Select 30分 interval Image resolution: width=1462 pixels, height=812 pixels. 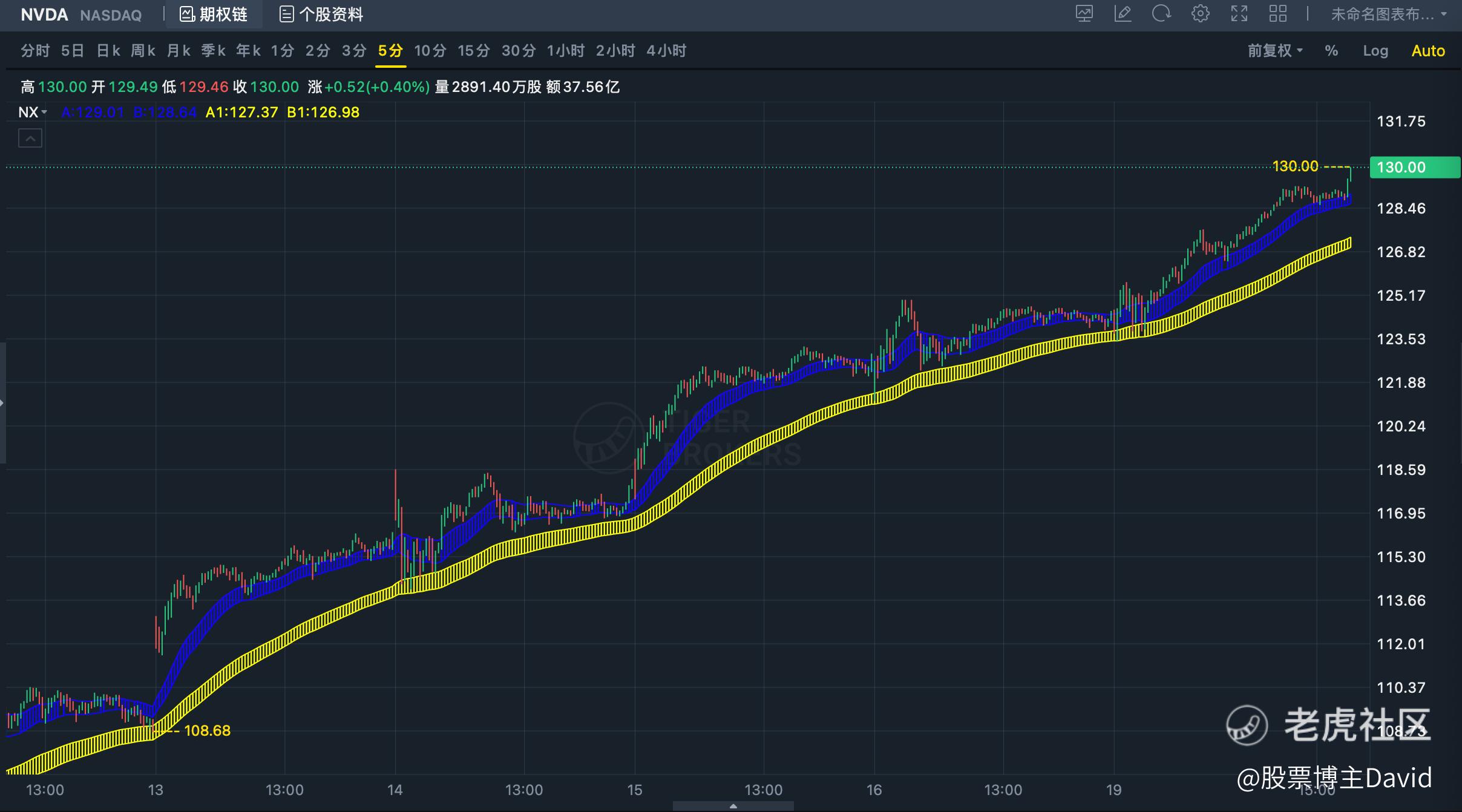click(519, 51)
